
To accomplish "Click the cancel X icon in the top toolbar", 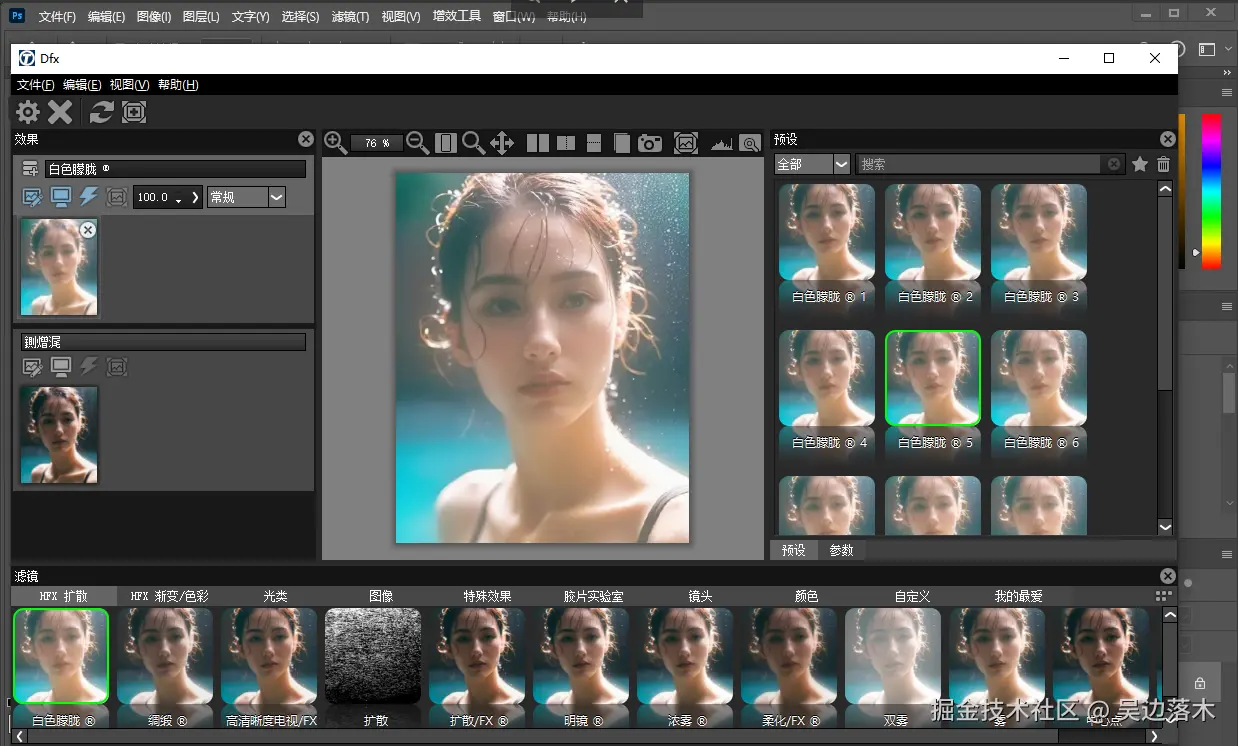I will [61, 112].
